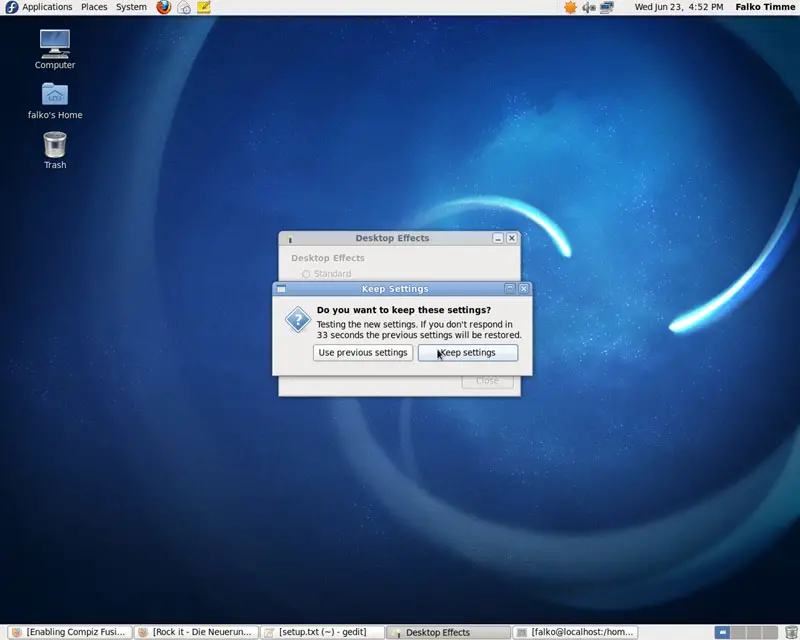Viewport: 800px width, 640px height.
Task: Minimize the Desktop Effects window
Action: [x=498, y=238]
